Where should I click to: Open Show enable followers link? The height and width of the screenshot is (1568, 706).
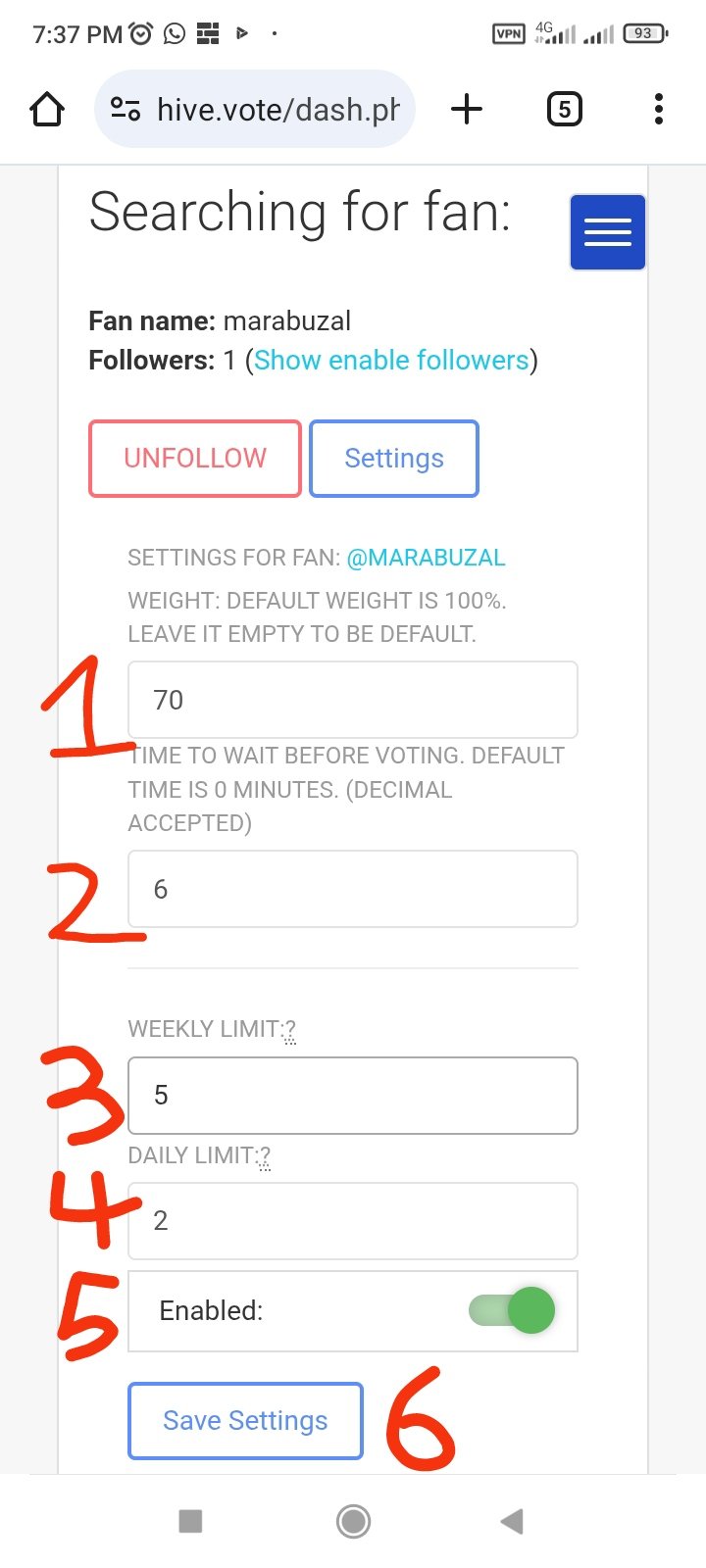coord(391,361)
